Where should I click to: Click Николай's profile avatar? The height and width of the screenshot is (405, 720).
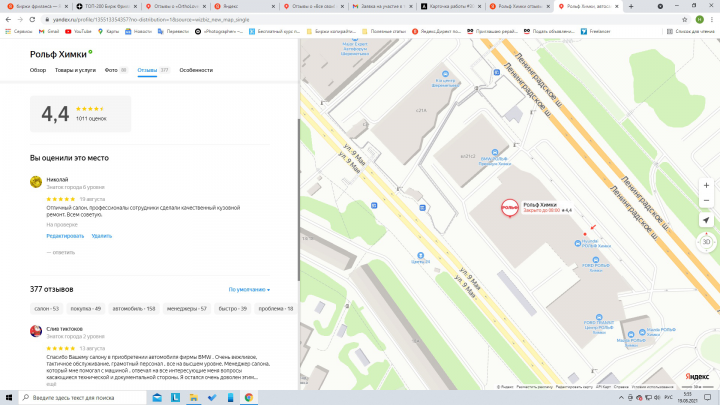tap(36, 182)
